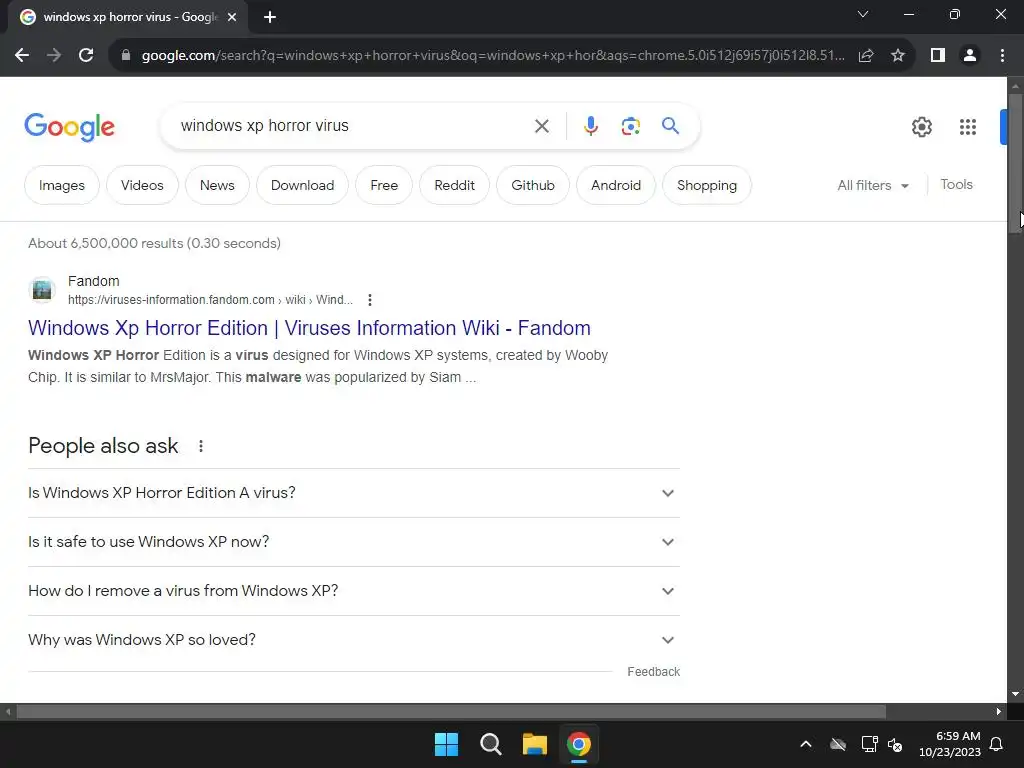Click the scroll down arrow
The image size is (1024, 768).
pos(1015,694)
